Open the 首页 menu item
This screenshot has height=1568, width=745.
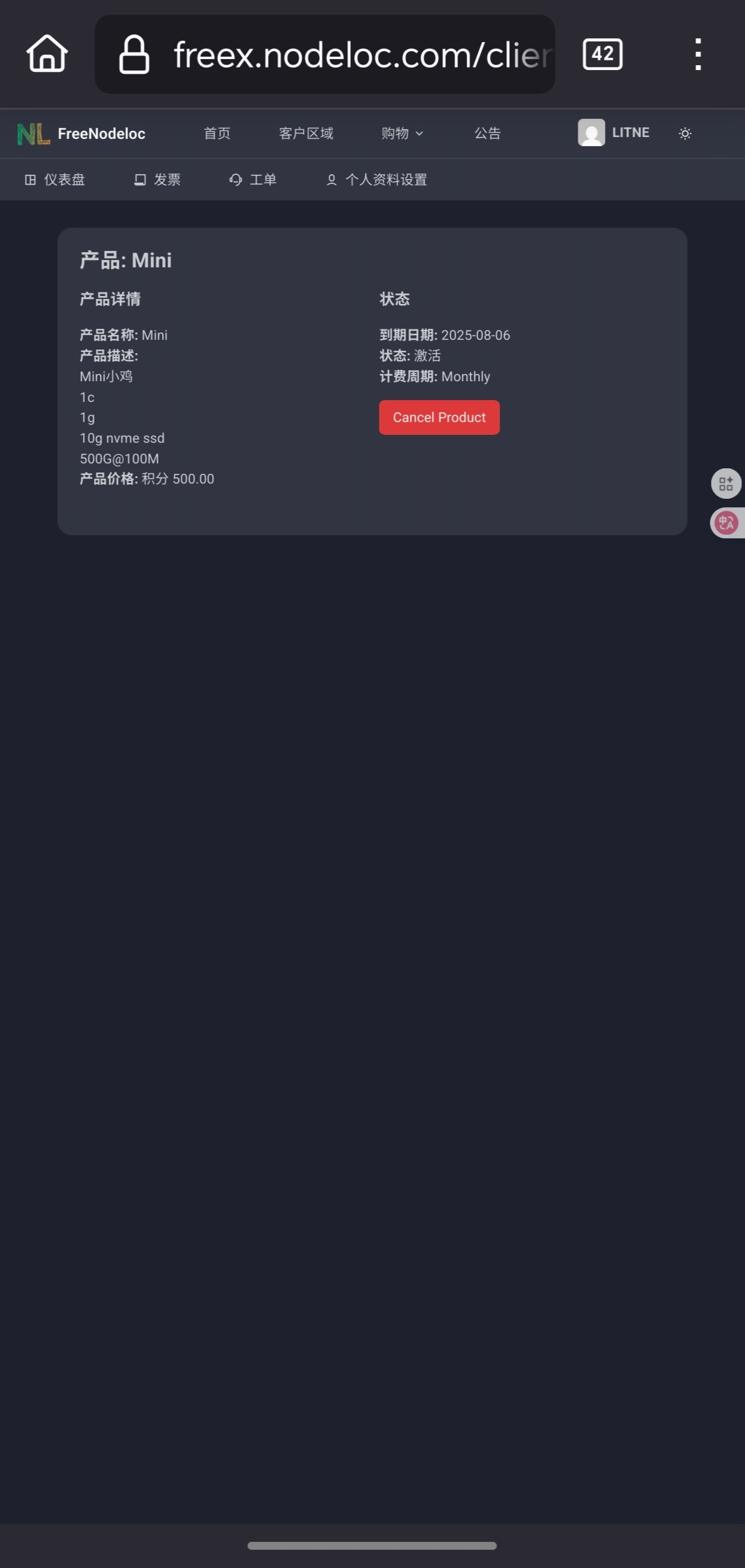(x=217, y=133)
